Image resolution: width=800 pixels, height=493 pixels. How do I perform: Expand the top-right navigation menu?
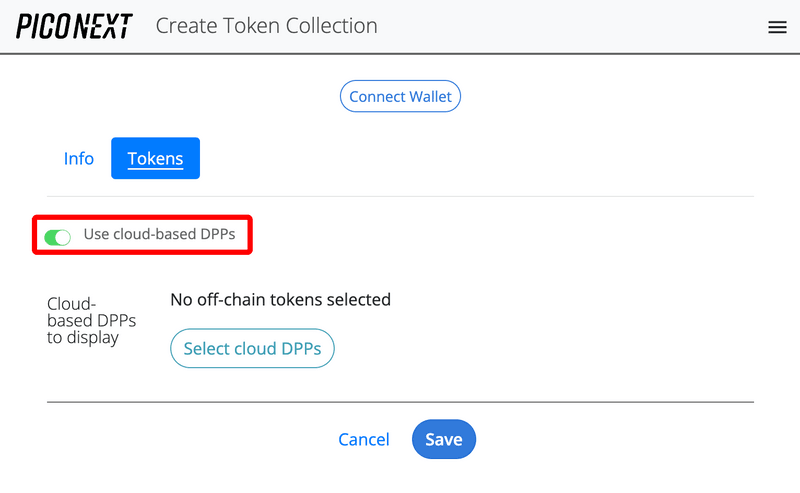click(x=777, y=27)
